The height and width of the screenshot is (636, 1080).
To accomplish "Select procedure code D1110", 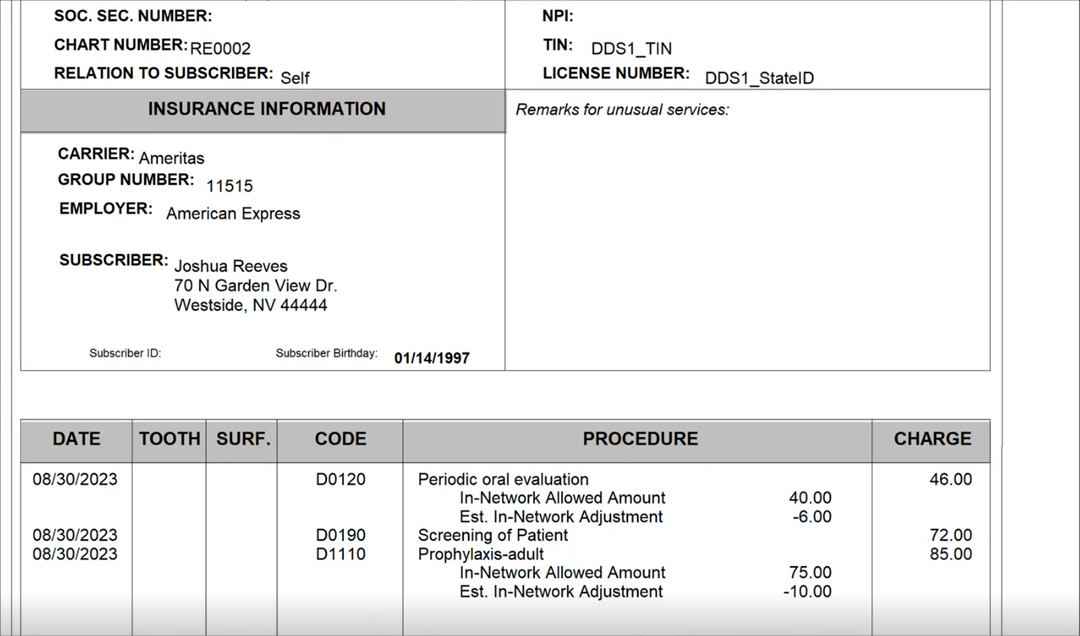I will click(x=341, y=554).
